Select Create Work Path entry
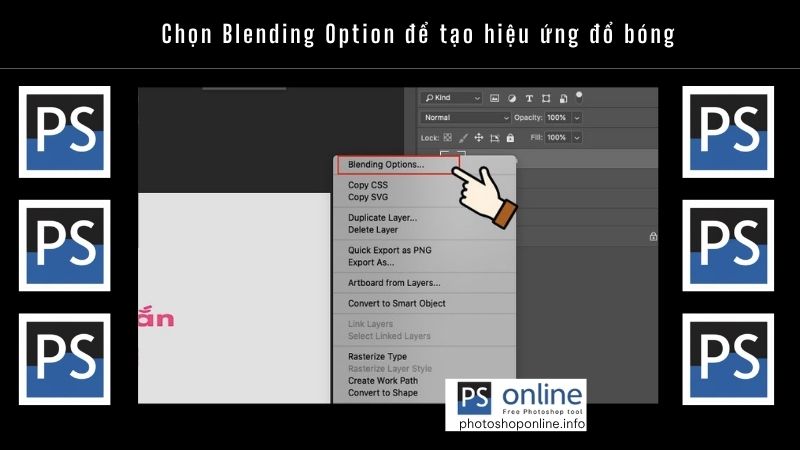800x450 pixels. [383, 381]
